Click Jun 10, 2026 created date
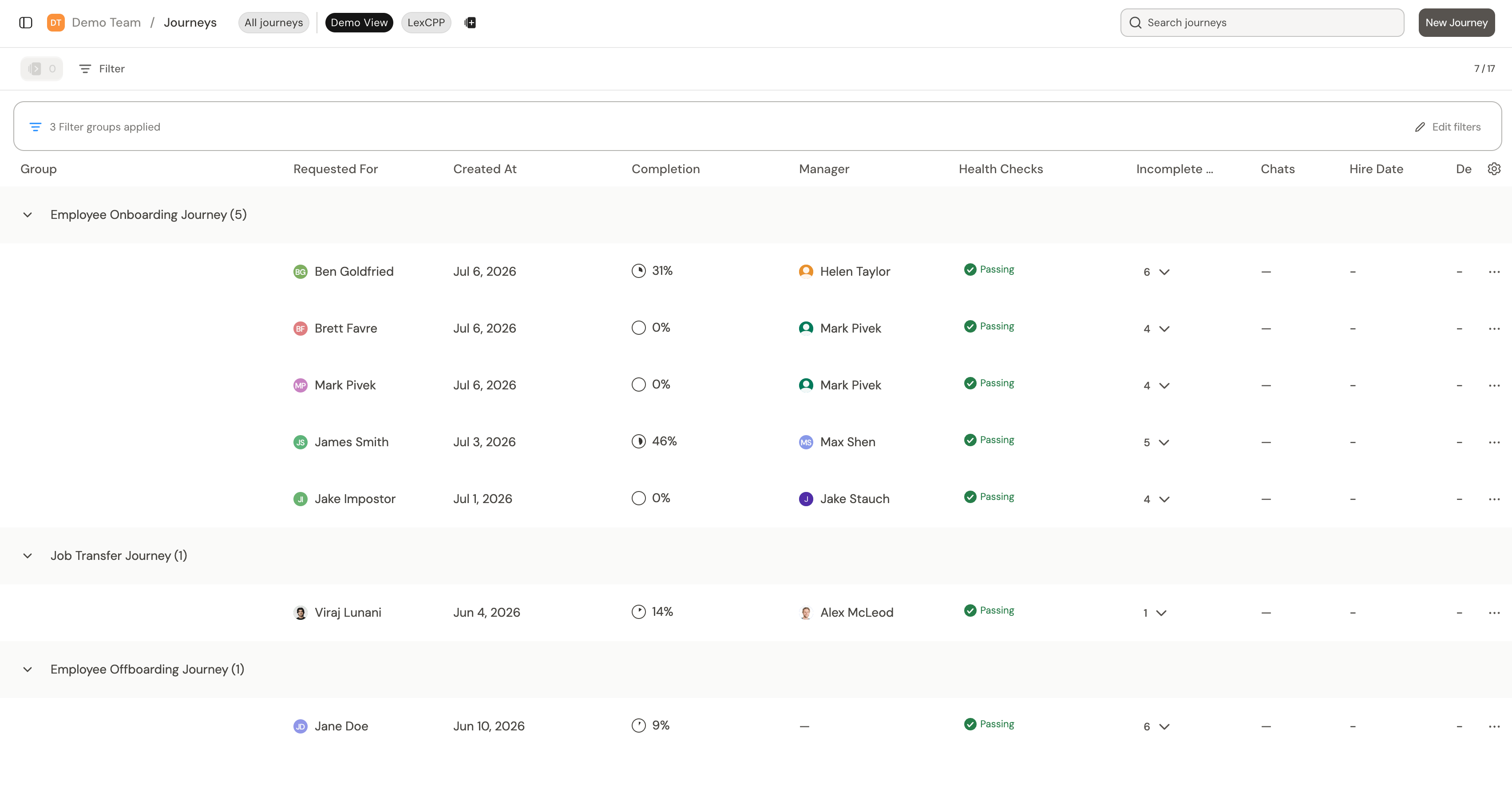This screenshot has width=1512, height=785. (489, 726)
